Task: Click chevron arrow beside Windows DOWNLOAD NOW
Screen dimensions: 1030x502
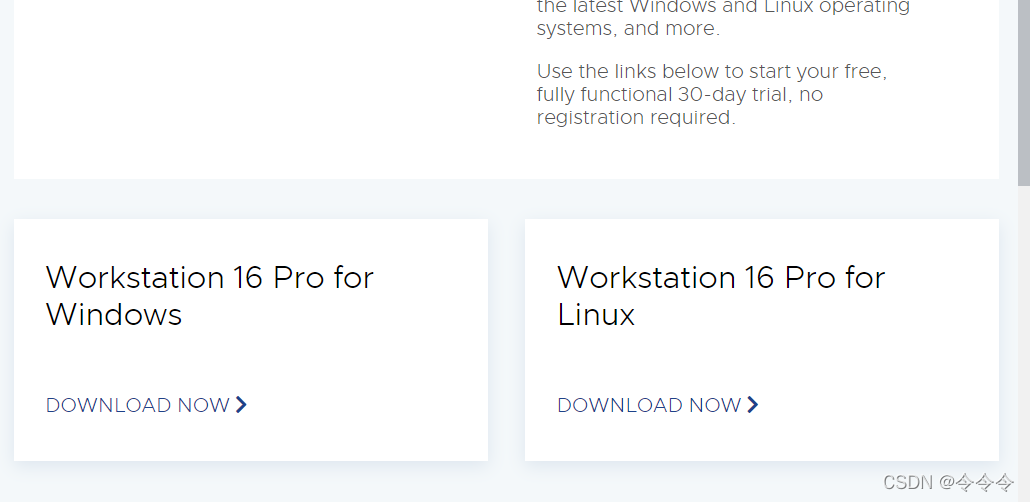Action: 241,405
